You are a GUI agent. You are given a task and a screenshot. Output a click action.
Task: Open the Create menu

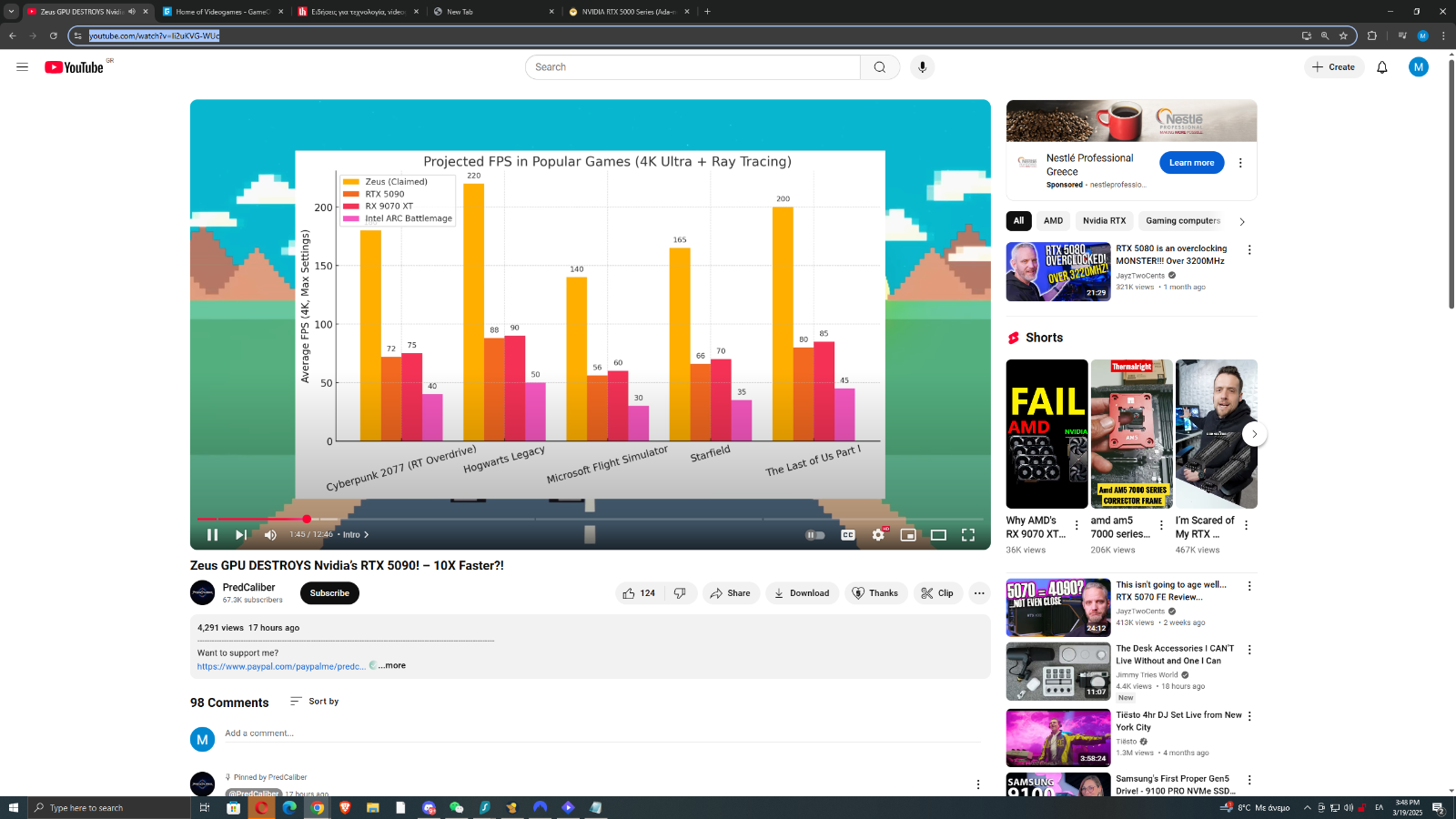(1334, 67)
